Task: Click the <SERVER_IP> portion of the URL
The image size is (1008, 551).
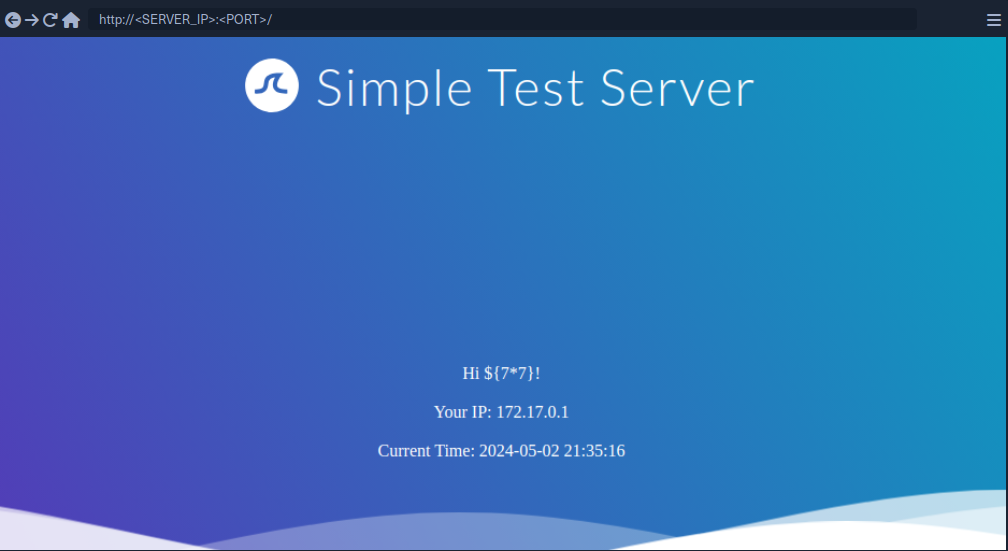Action: (173, 20)
